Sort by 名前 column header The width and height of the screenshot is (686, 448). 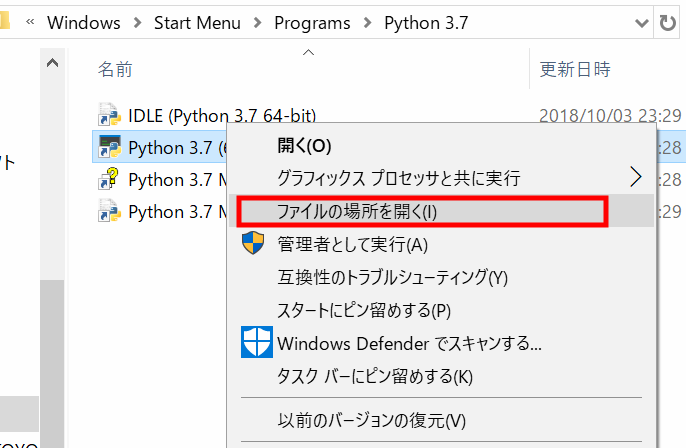coord(115,69)
